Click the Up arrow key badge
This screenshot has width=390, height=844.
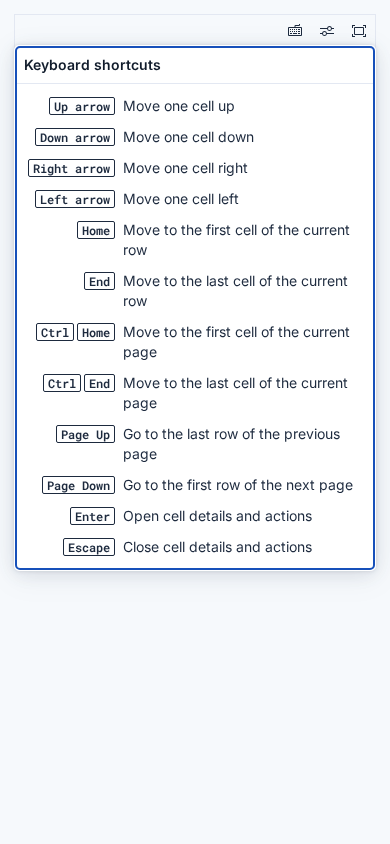click(82, 107)
